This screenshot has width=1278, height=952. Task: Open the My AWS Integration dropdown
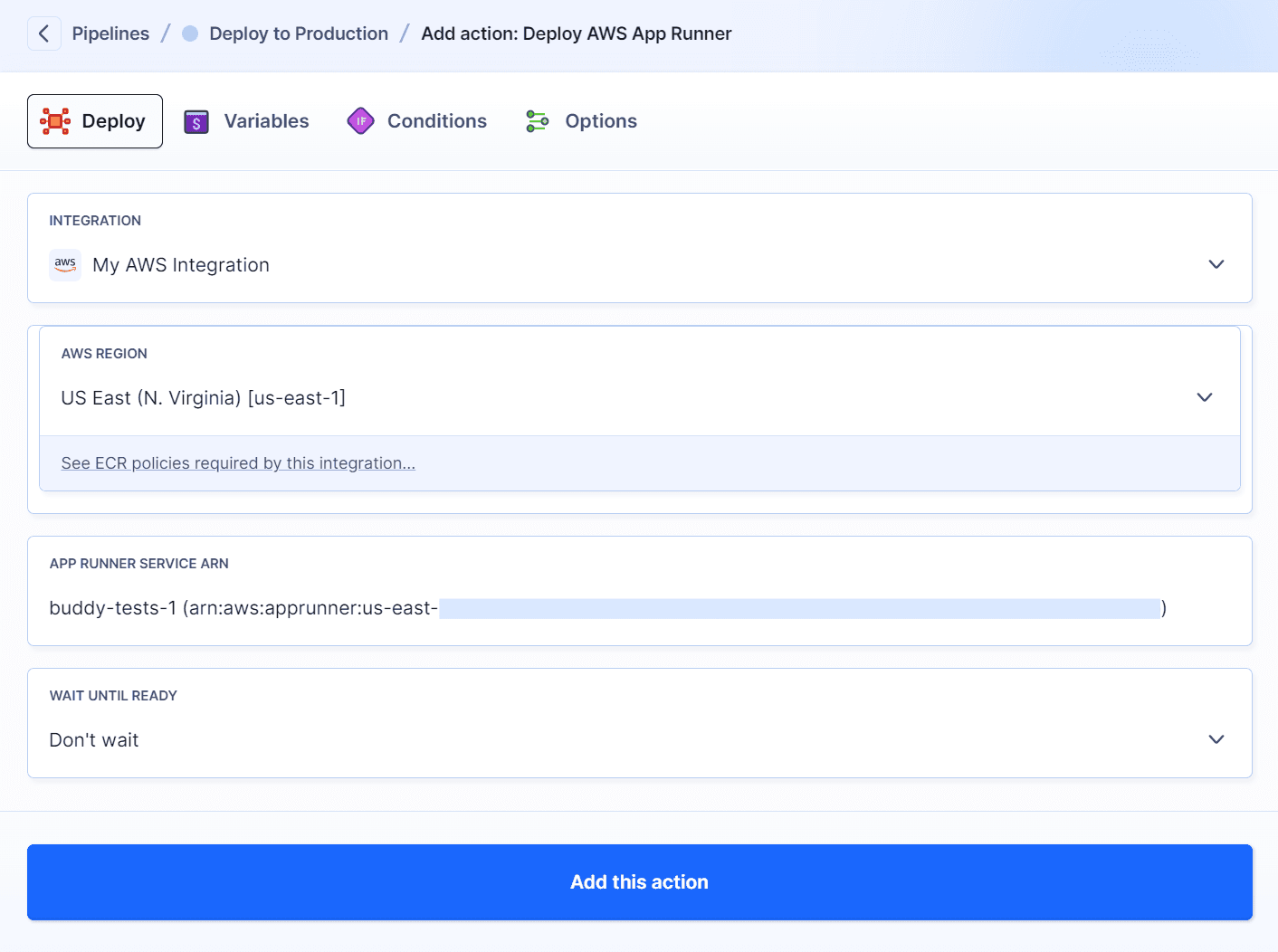click(x=1216, y=264)
